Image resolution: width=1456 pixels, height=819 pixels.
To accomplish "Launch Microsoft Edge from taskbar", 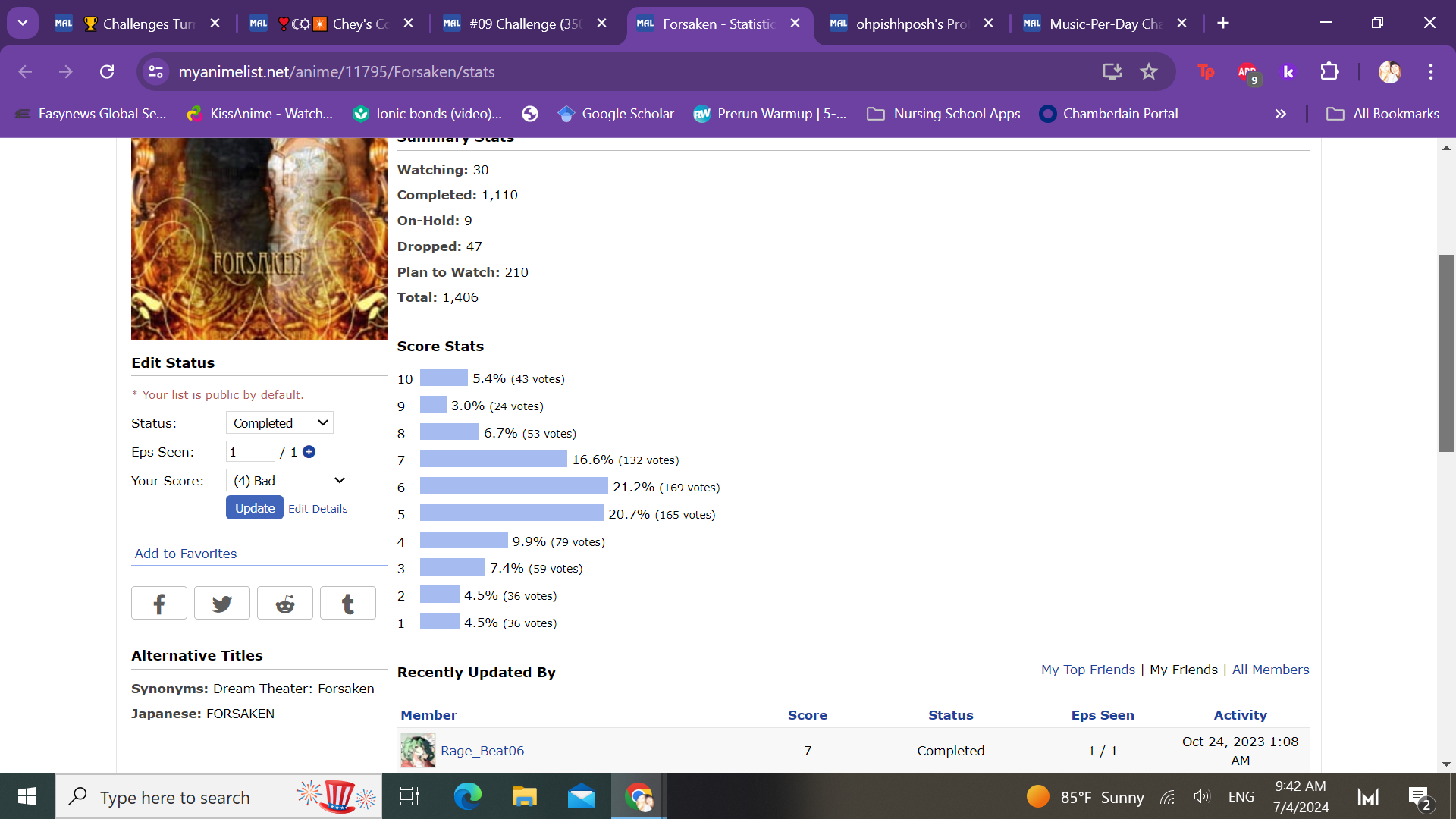I will [467, 796].
